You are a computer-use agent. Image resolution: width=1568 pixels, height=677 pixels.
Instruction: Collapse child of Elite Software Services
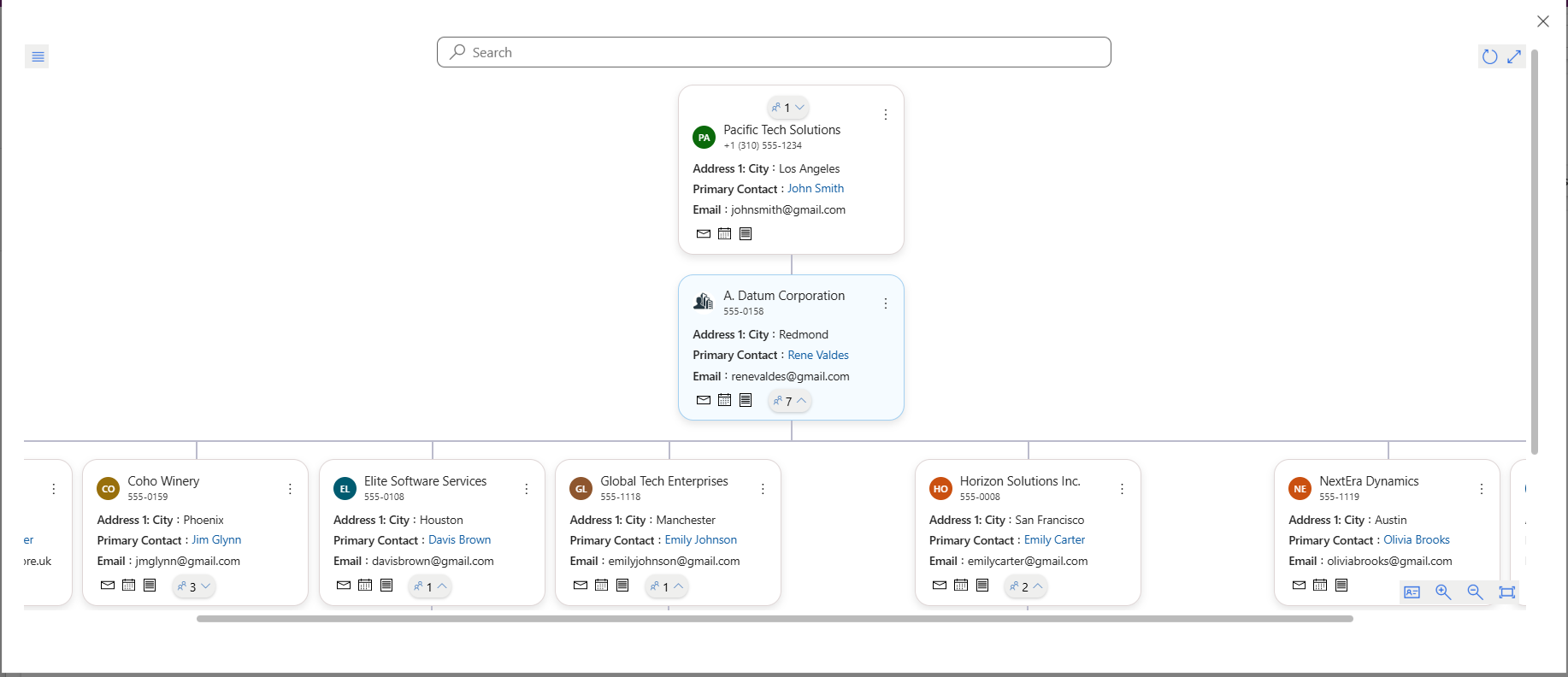point(430,586)
